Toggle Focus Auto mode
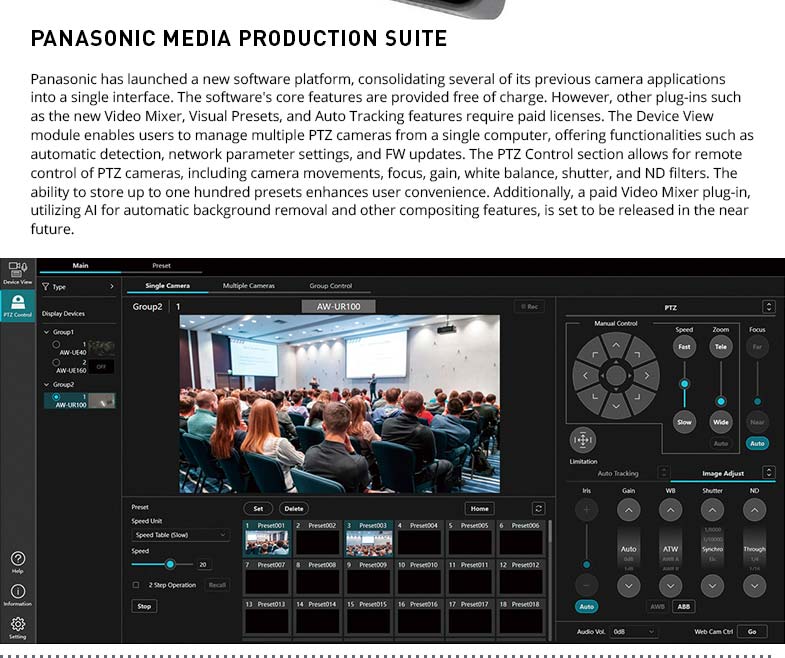Viewport: 785px width, 658px height. pyautogui.click(x=757, y=443)
